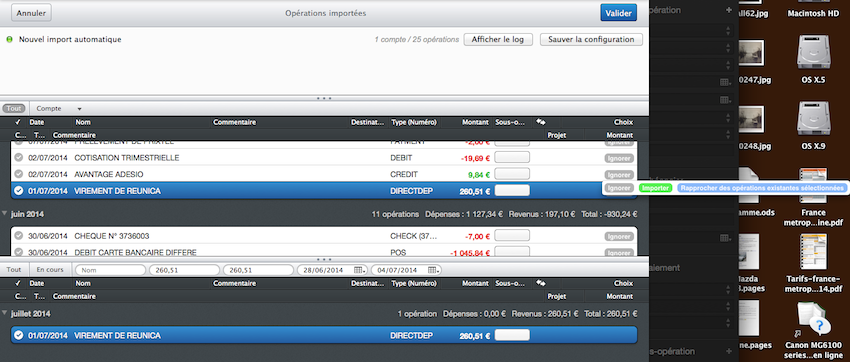Collapse the juin 2014 group
Image resolution: width=850 pixels, height=362 pixels.
pyautogui.click(x=5, y=215)
